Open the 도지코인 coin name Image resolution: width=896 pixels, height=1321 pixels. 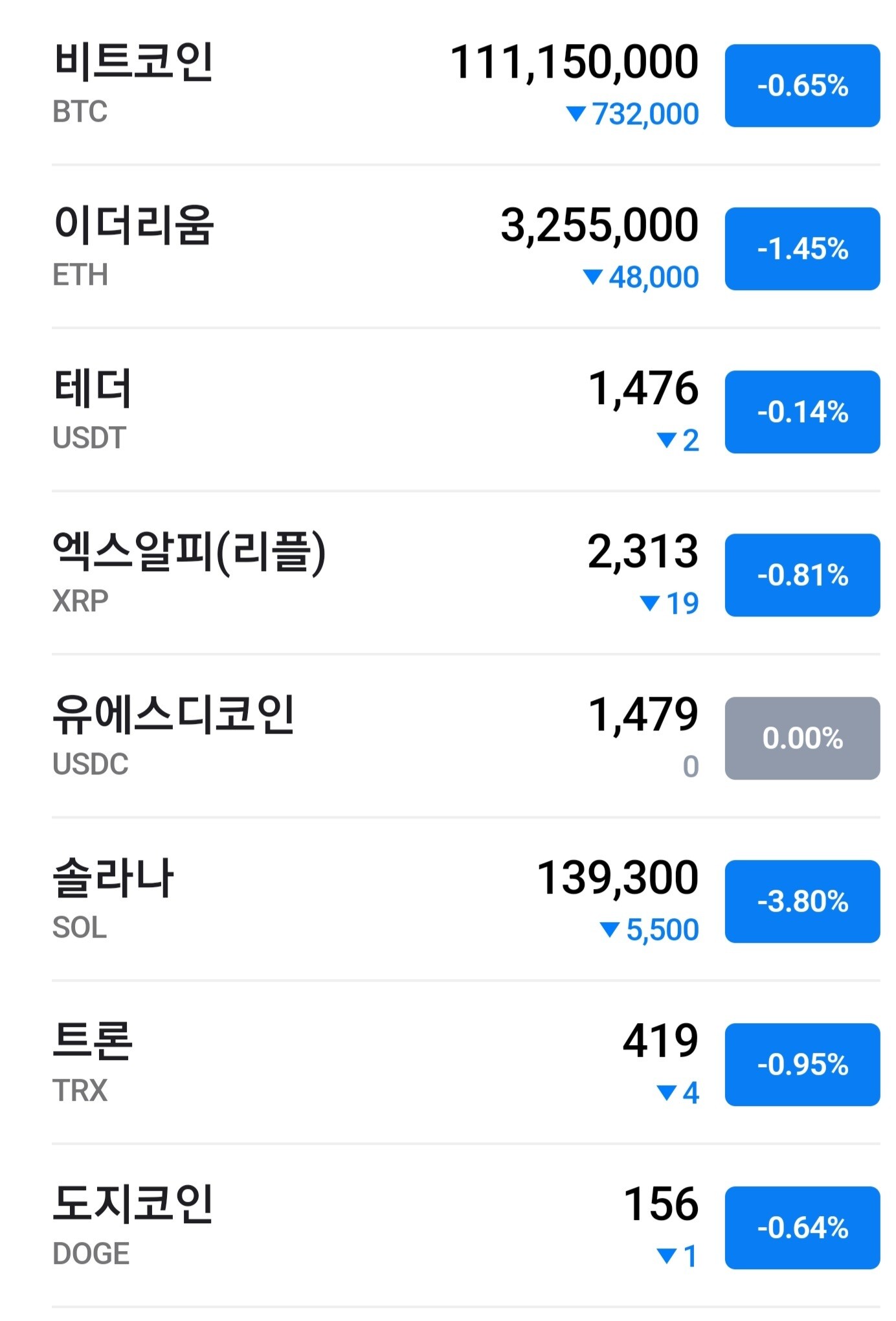133,1204
